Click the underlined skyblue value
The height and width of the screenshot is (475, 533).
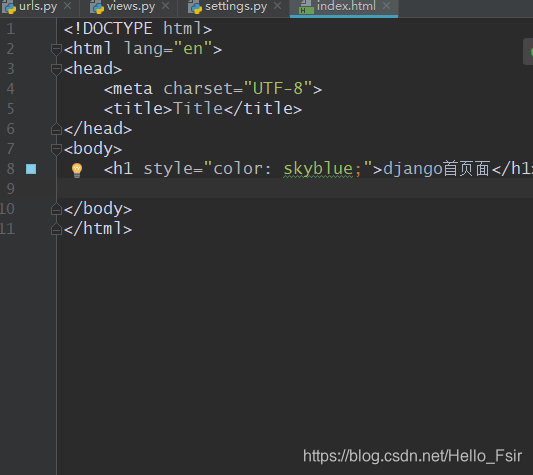click(x=318, y=169)
